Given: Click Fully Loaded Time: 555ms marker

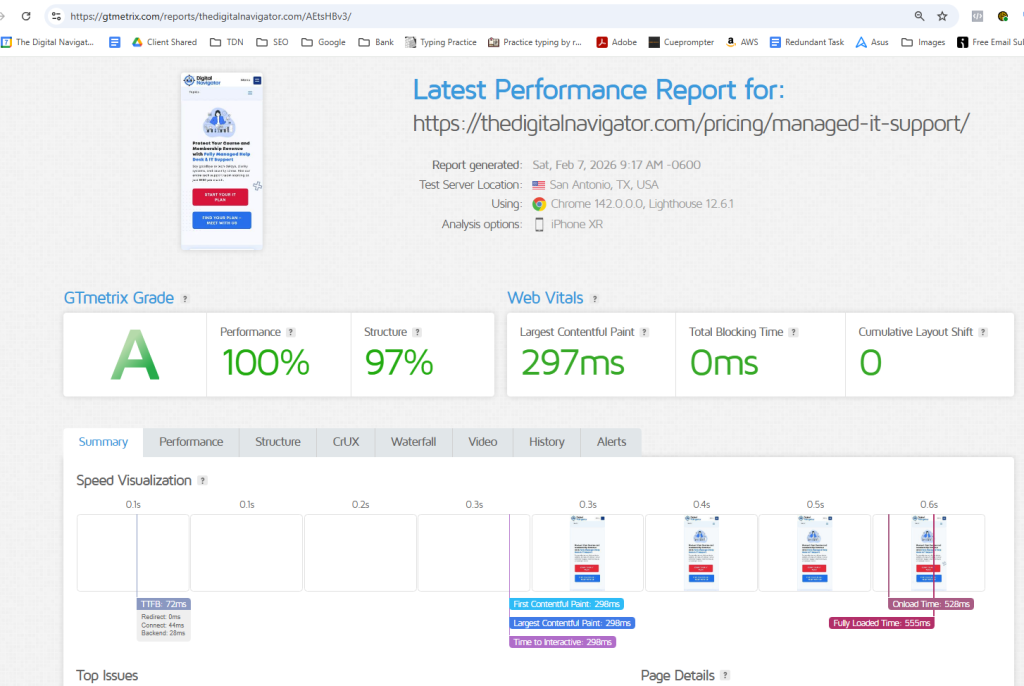Looking at the screenshot, I should (x=882, y=623).
